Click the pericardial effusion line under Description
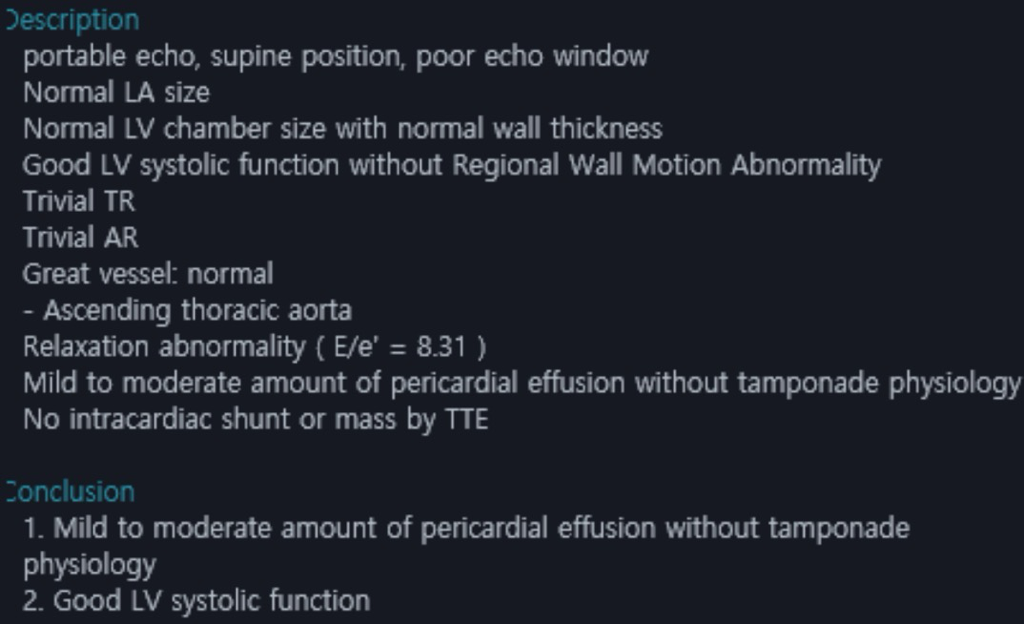This screenshot has width=1024, height=624. click(520, 383)
